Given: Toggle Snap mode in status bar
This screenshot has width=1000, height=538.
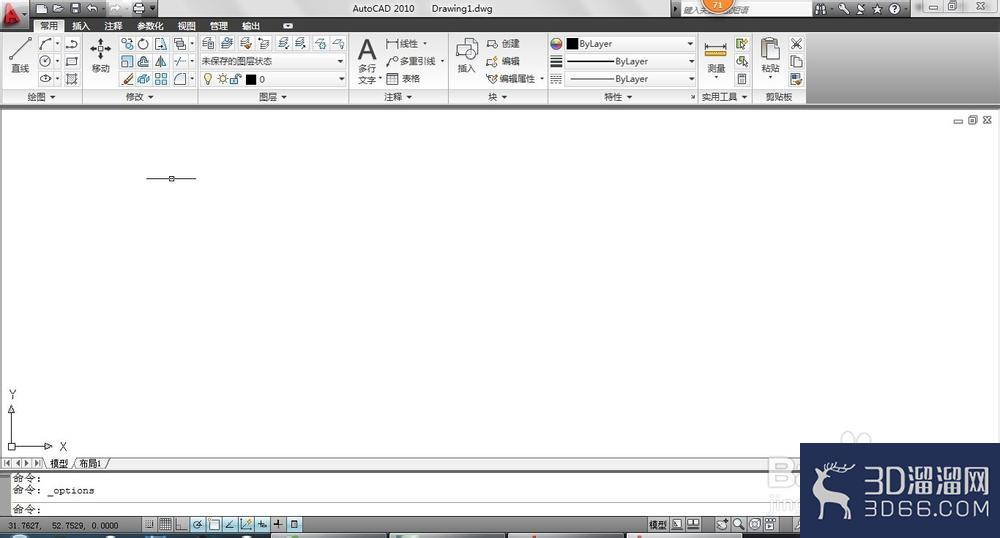Looking at the screenshot, I should click(149, 525).
